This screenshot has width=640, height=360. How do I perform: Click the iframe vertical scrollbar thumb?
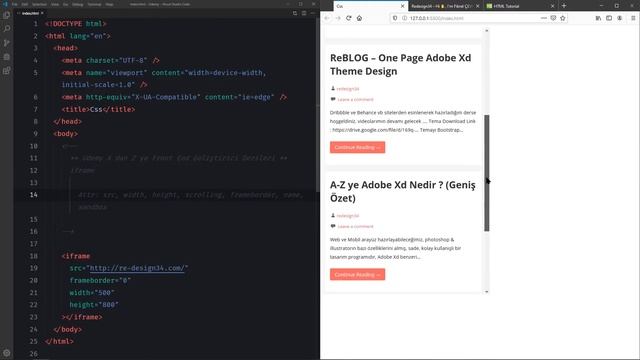[x=487, y=173]
